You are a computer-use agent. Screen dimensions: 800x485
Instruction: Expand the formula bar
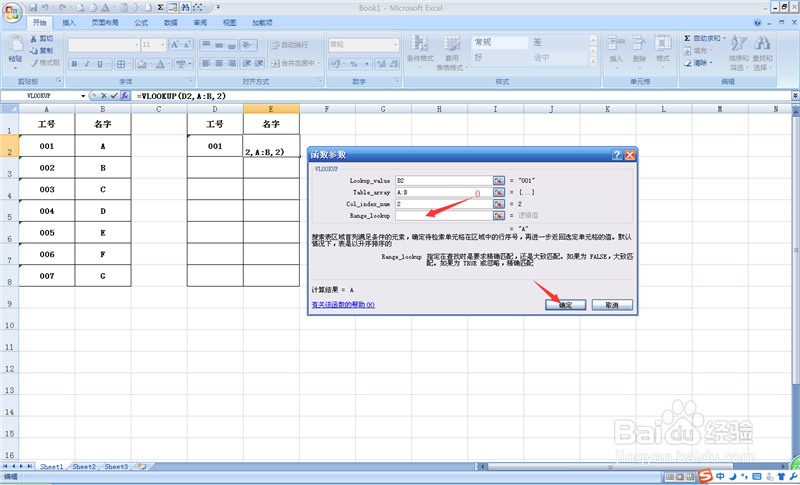click(x=795, y=95)
